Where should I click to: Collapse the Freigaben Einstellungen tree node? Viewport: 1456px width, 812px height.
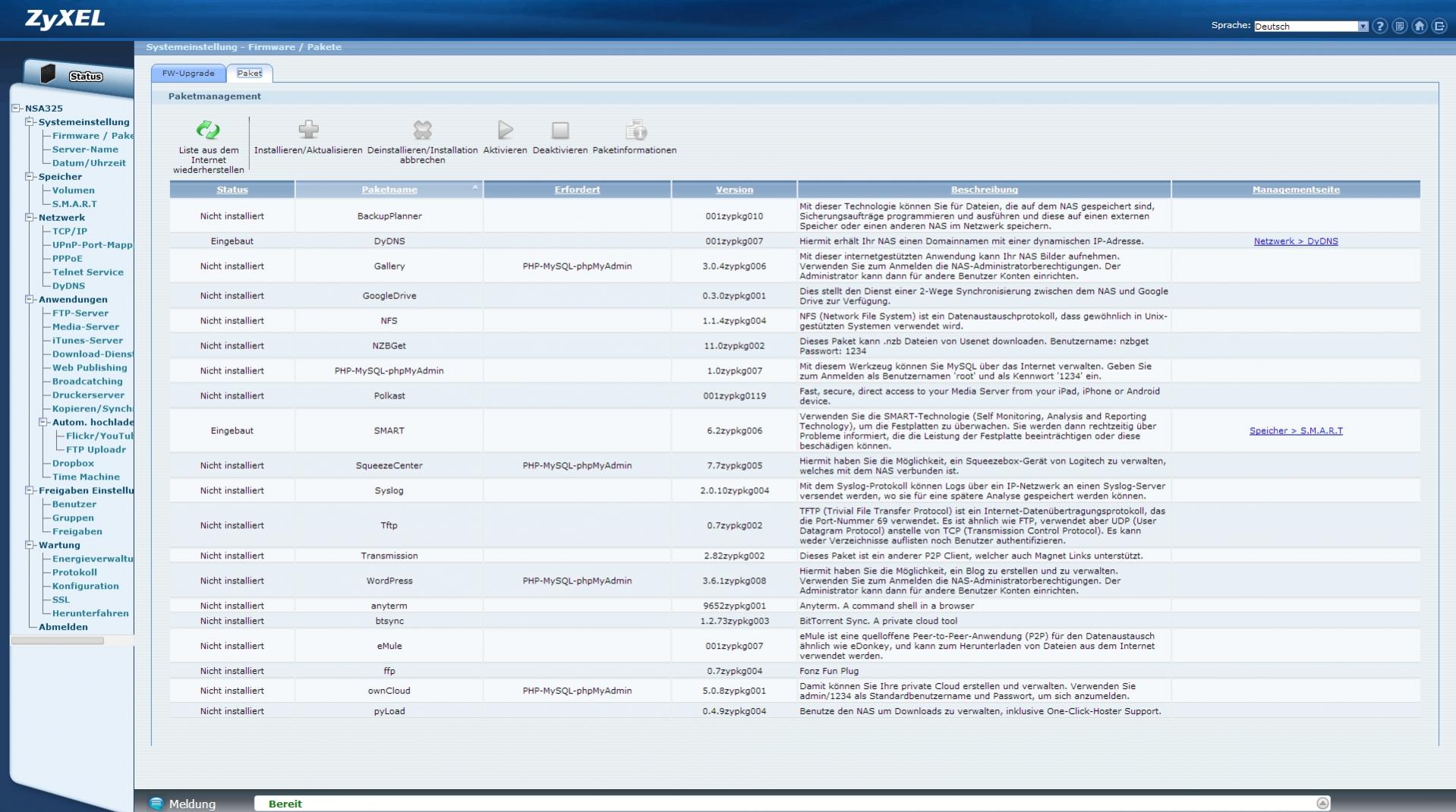tap(30, 490)
